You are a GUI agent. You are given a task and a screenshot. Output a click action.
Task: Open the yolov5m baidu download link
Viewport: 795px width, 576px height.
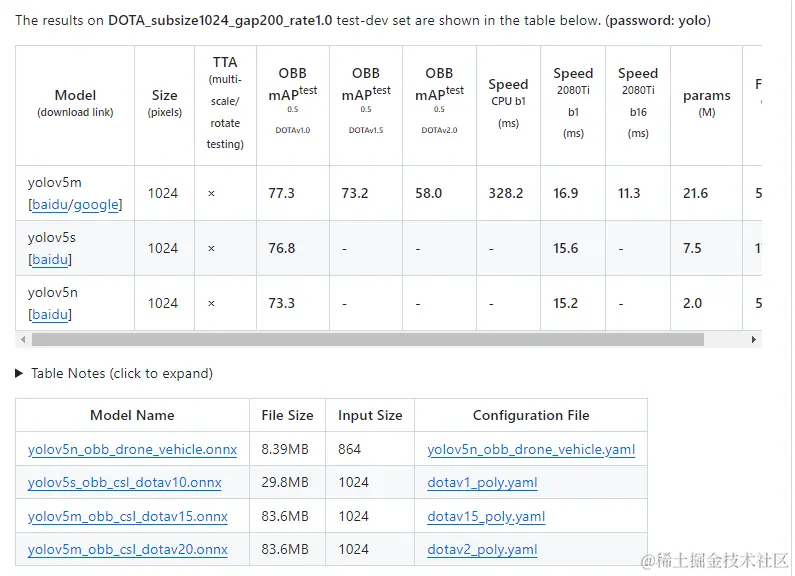click(x=50, y=205)
